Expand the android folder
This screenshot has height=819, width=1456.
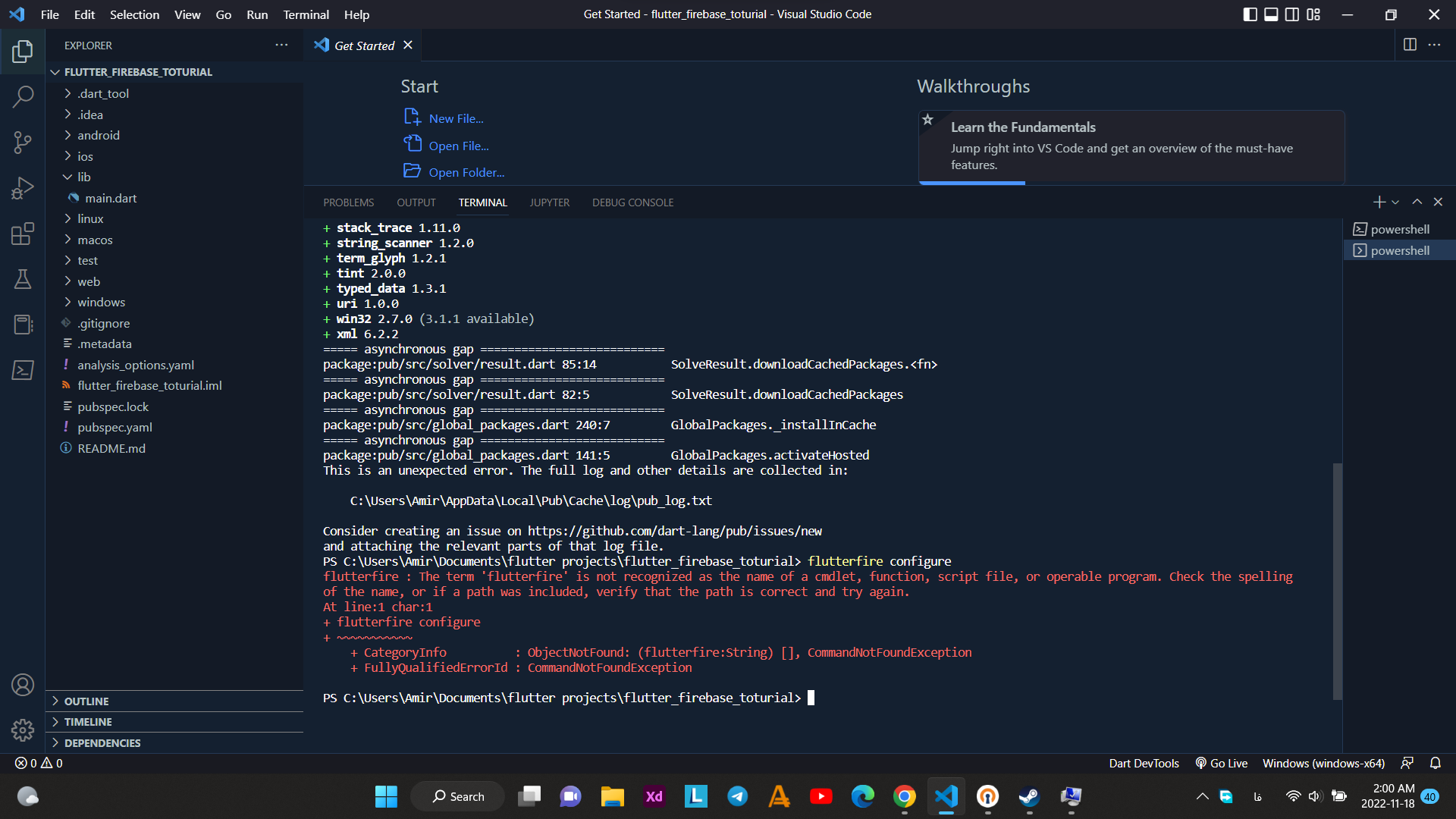(174, 135)
